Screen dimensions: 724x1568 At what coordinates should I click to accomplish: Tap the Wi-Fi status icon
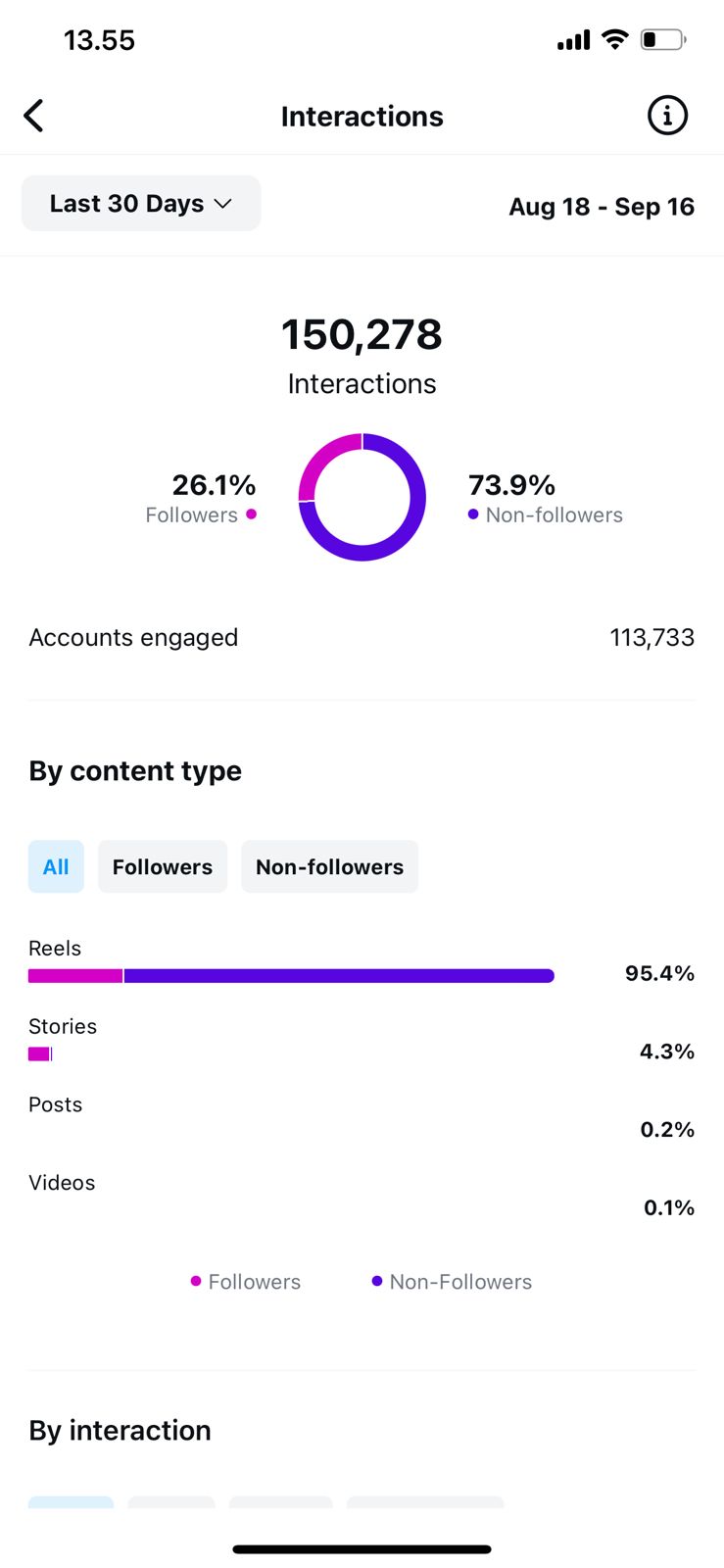pyautogui.click(x=614, y=39)
